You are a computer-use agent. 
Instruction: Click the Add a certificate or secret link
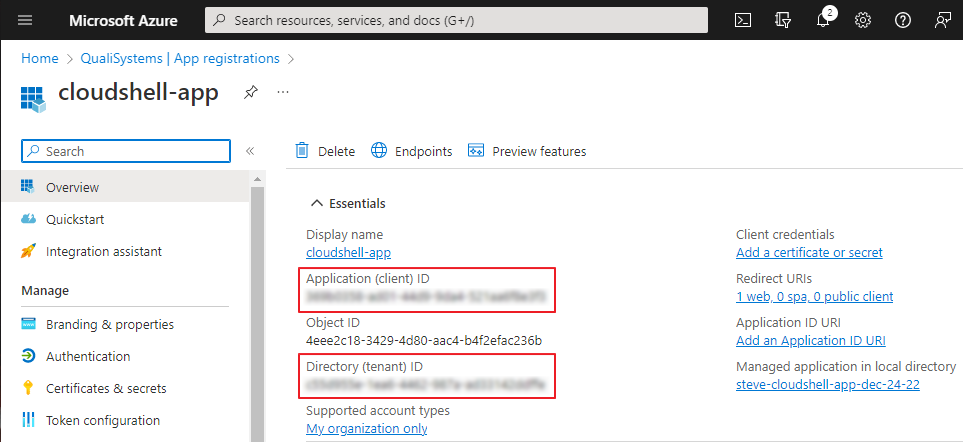tap(809, 252)
